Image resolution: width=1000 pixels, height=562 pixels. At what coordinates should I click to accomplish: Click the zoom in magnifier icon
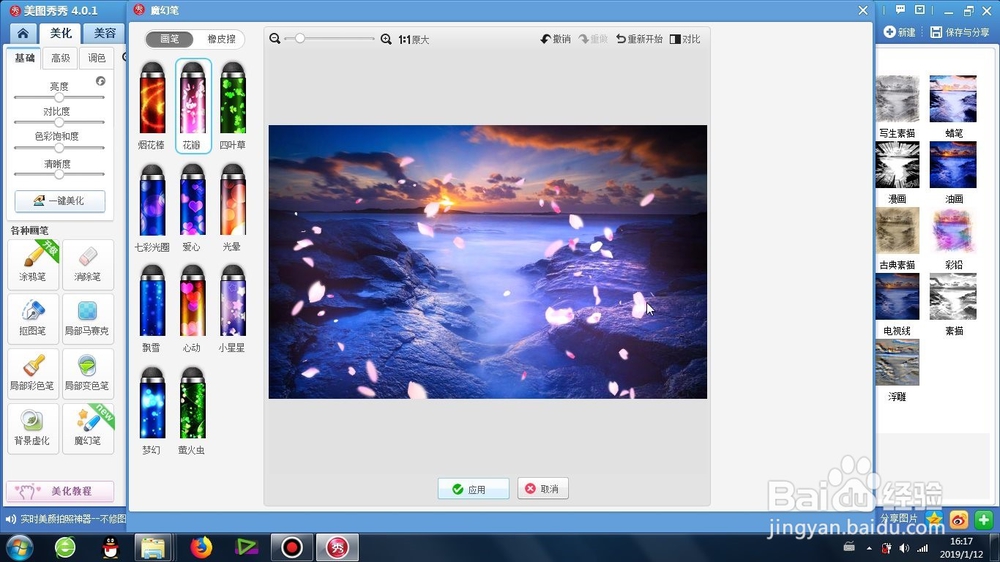coord(386,39)
